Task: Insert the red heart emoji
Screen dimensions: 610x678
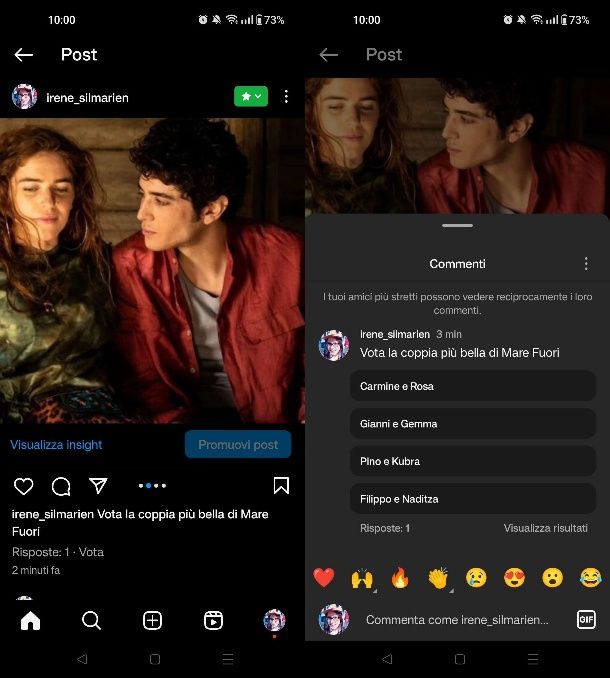Action: pyautogui.click(x=324, y=577)
